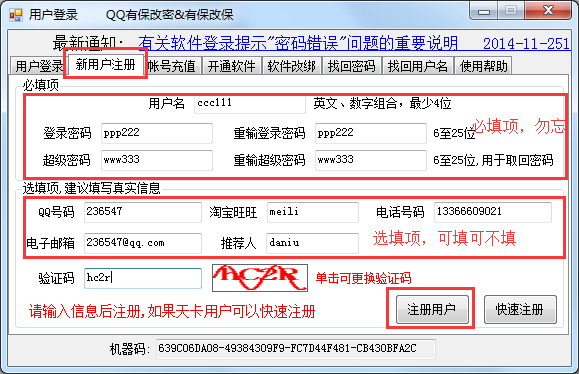
Task: Switch to 找回用户名 tab
Action: coord(418,66)
